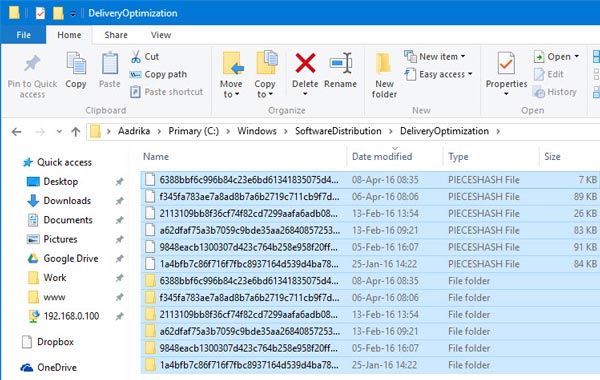Open the New item dropdown
Image resolution: width=600 pixels, height=380 pixels.
(463, 57)
